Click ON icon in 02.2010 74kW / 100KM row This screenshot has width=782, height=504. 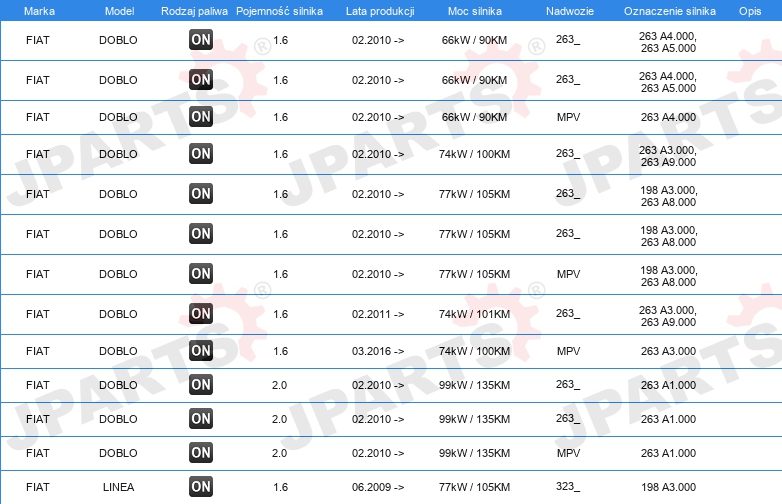point(201,154)
